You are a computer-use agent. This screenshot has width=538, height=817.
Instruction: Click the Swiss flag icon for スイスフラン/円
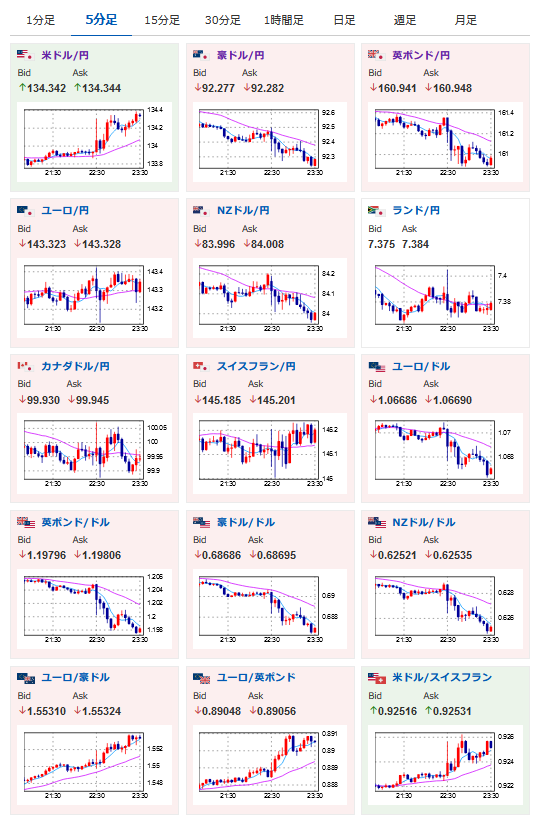pyautogui.click(x=201, y=366)
